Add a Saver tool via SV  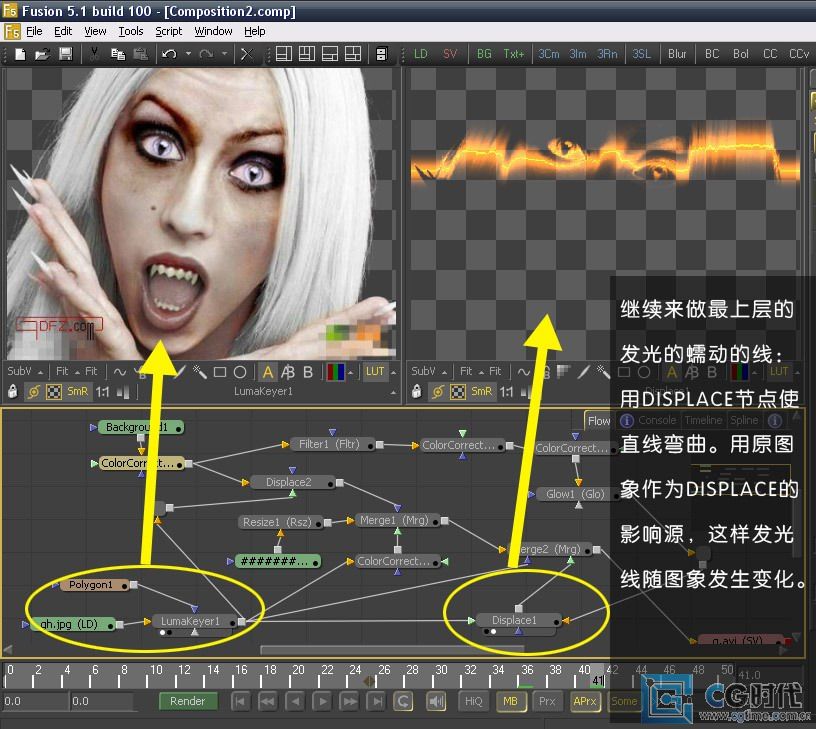tap(450, 54)
